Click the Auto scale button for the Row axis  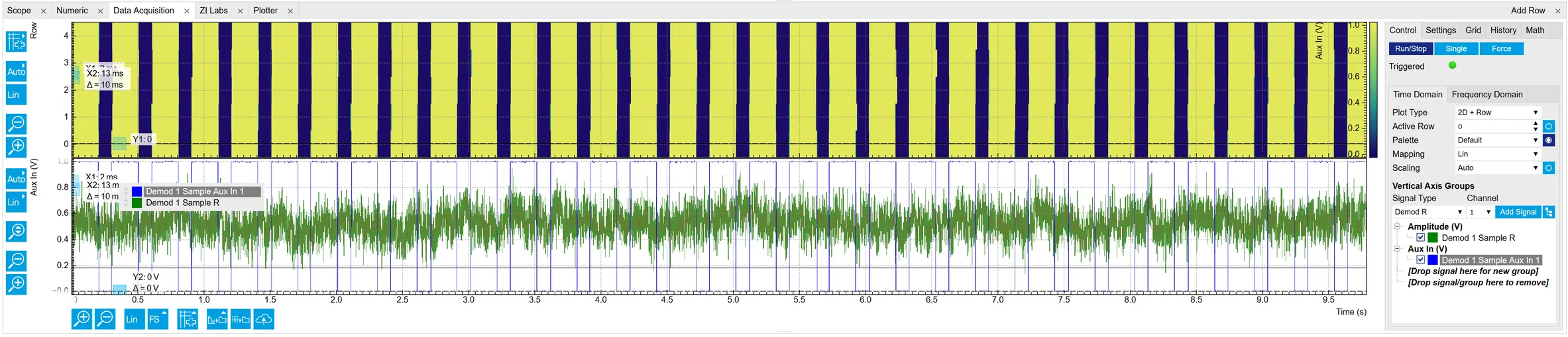[x=16, y=71]
